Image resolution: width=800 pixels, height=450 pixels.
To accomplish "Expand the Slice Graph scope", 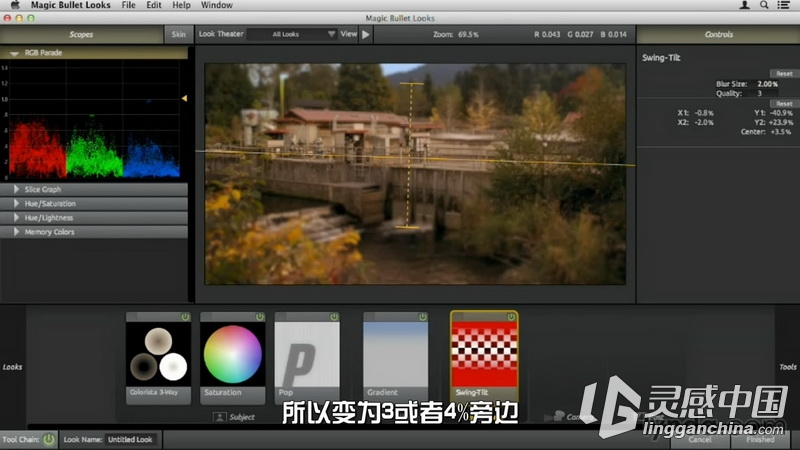I will 16,189.
